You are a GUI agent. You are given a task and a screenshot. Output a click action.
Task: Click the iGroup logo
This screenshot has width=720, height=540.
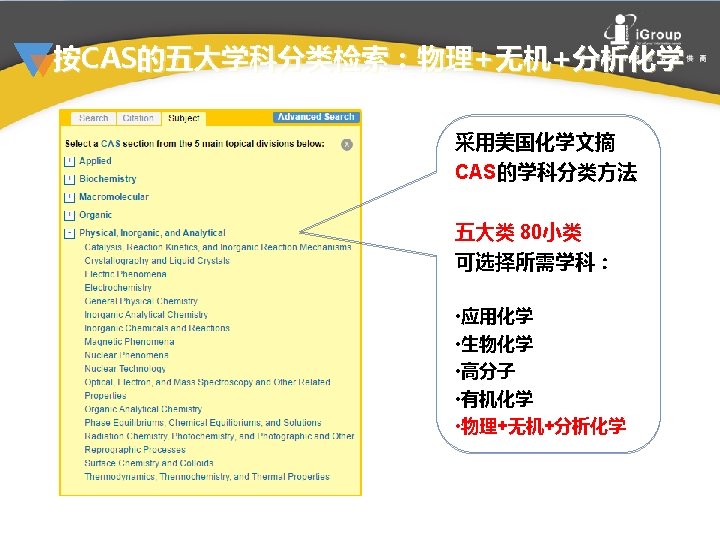tap(643, 29)
